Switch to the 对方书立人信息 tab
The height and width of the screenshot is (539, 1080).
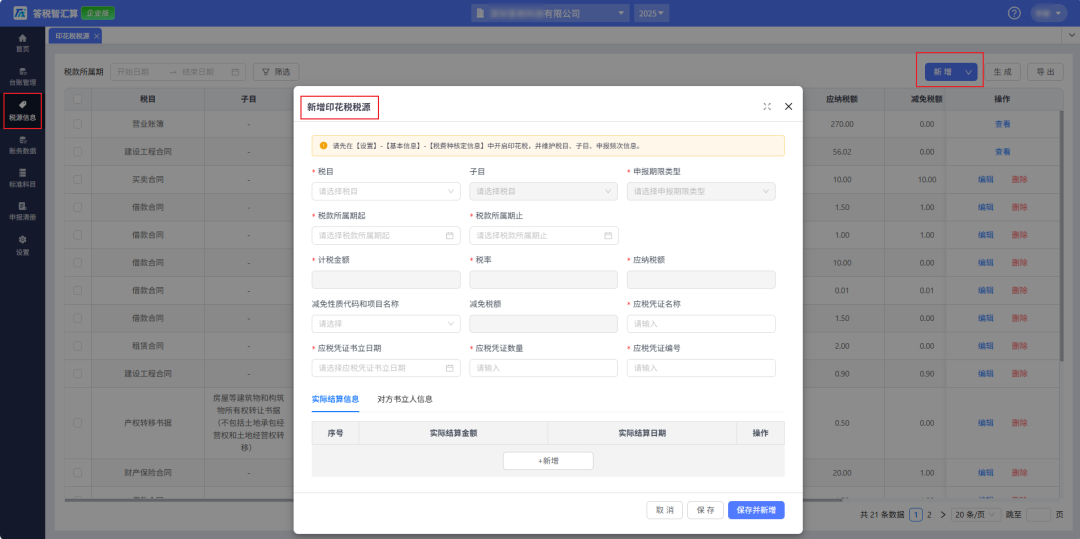(405, 399)
